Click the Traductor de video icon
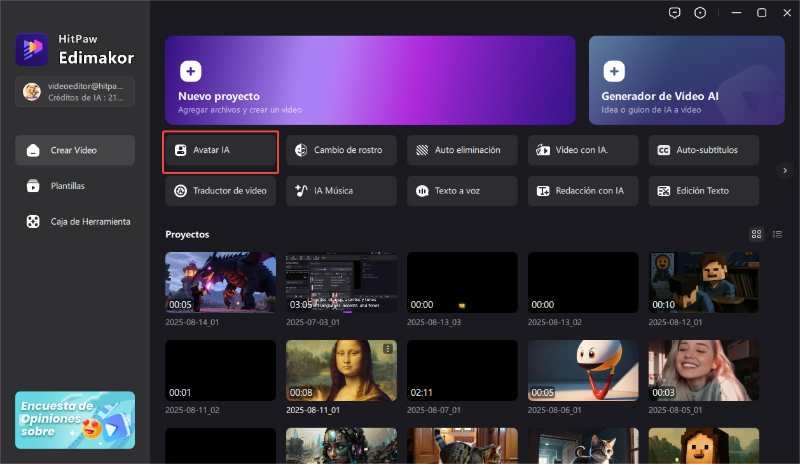This screenshot has height=464, width=800. pyautogui.click(x=181, y=191)
